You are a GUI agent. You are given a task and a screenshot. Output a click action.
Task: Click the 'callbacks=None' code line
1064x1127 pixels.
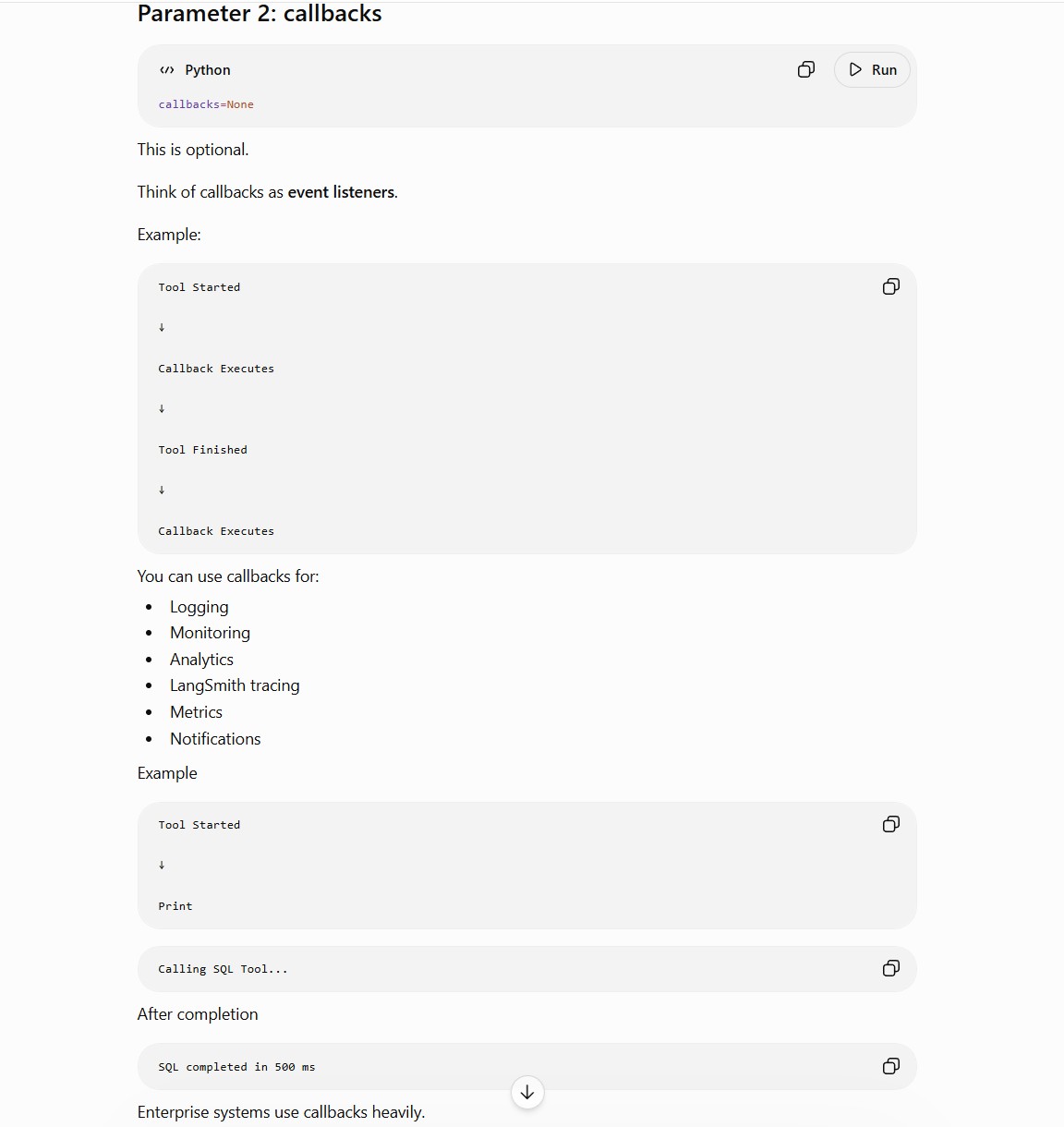tap(206, 104)
